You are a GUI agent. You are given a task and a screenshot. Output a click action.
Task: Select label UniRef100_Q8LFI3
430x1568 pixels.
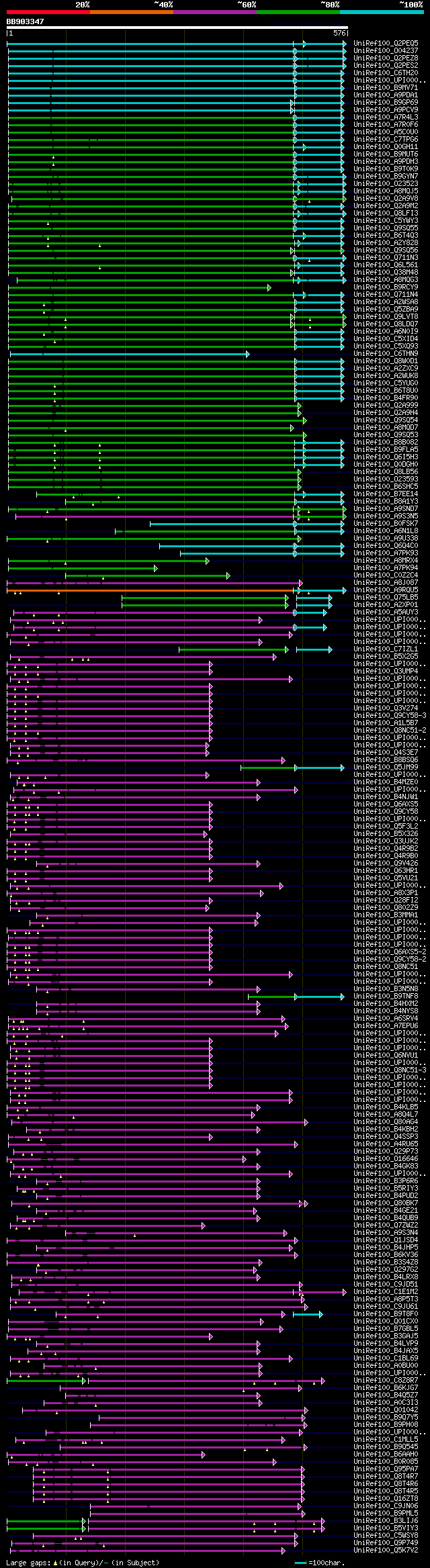tap(386, 213)
